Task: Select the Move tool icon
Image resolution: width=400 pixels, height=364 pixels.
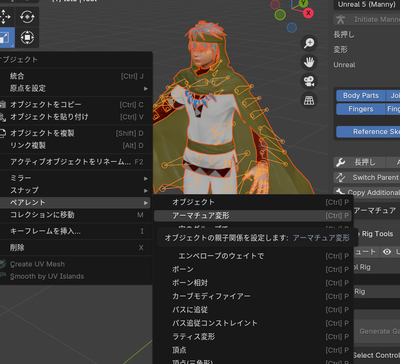Action: click(5, 16)
